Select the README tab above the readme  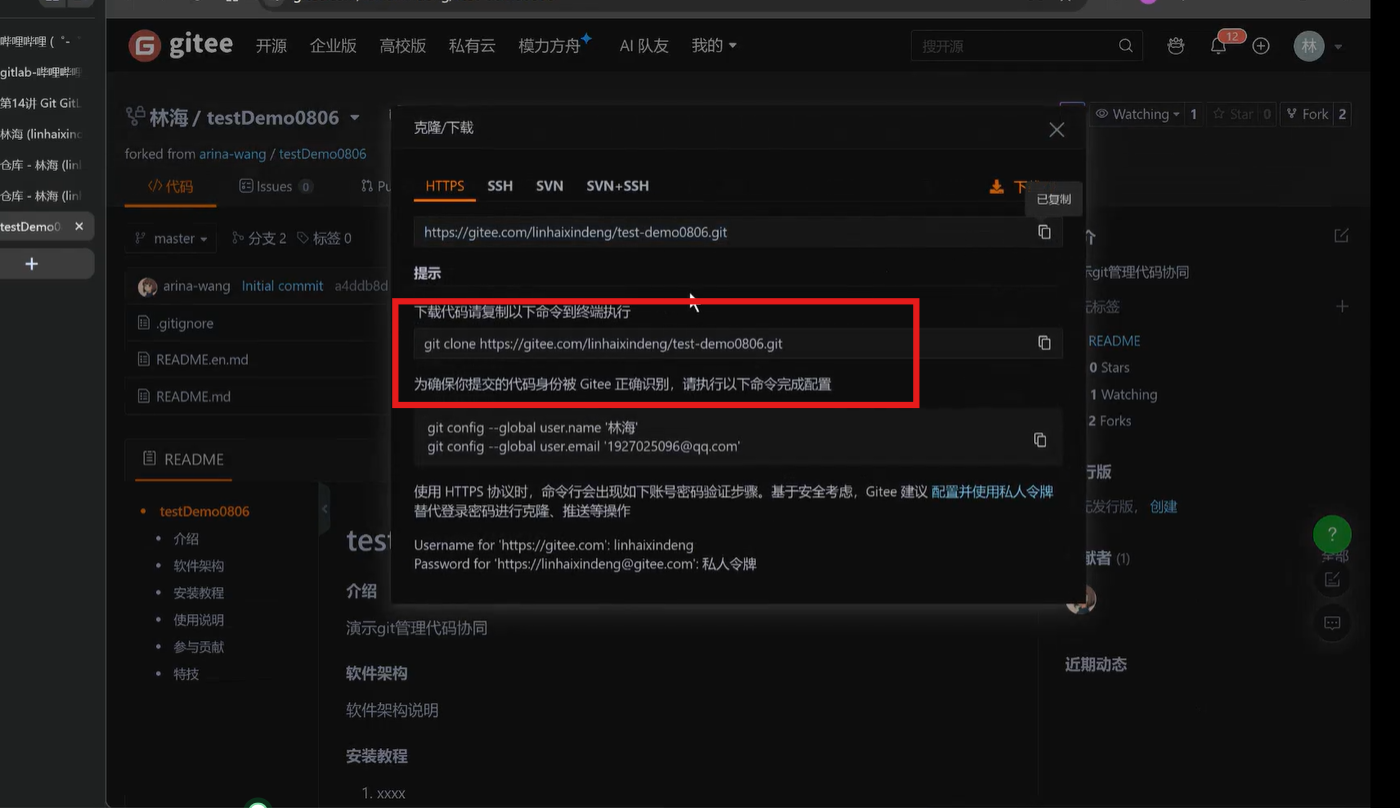tap(183, 459)
